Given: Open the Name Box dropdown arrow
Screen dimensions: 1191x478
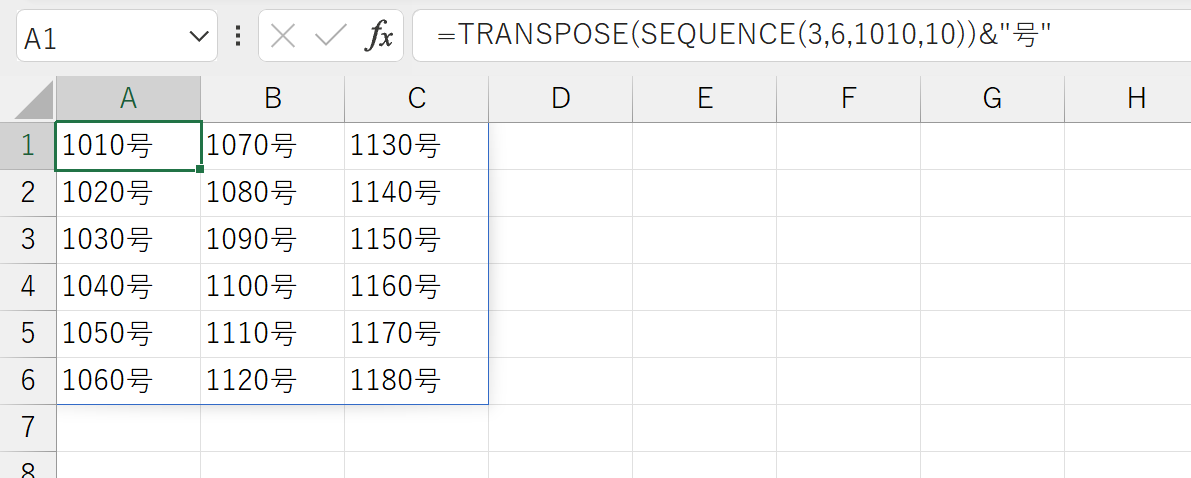Looking at the screenshot, I should 198,36.
